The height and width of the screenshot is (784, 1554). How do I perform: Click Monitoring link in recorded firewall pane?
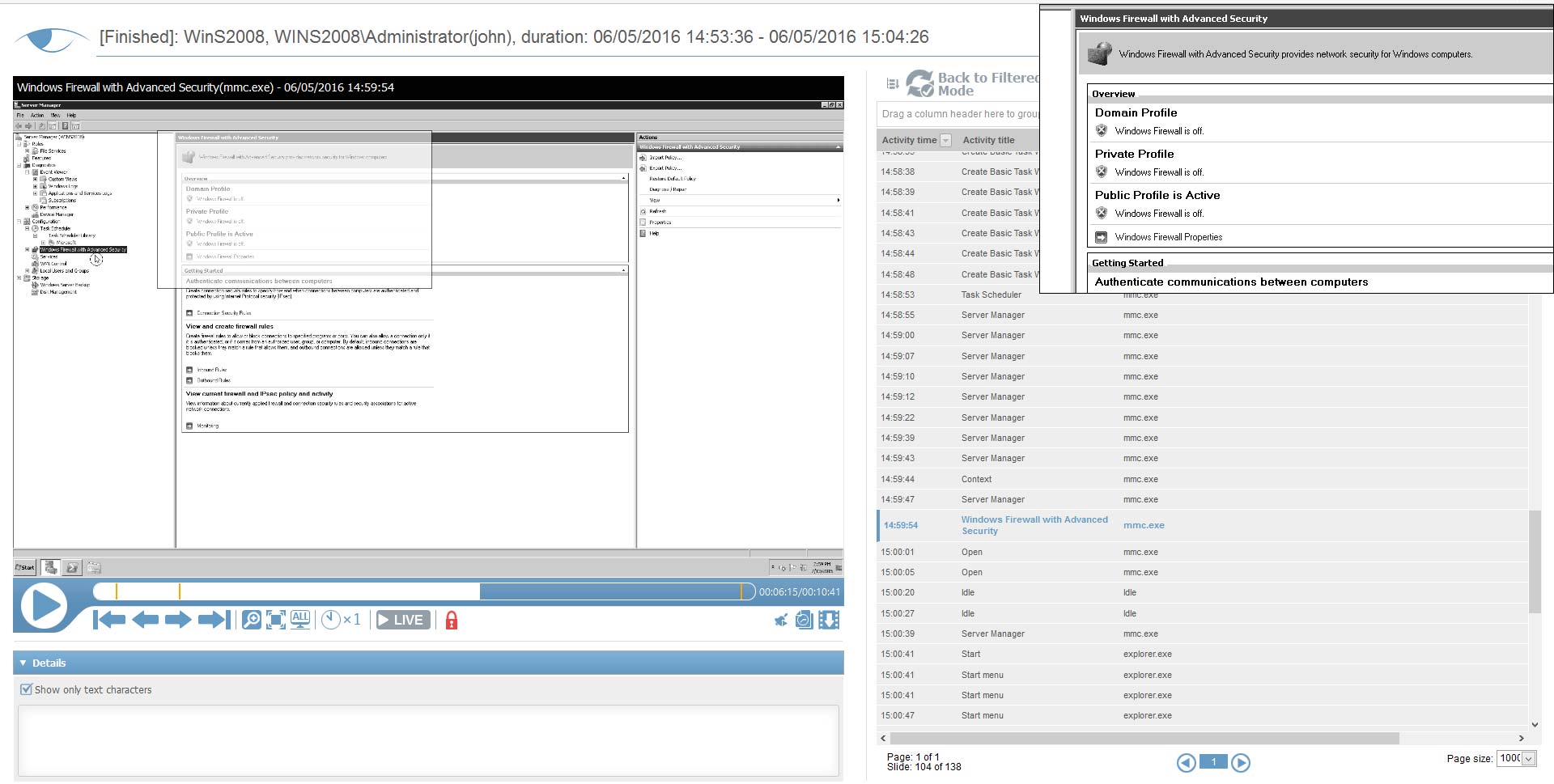click(207, 426)
